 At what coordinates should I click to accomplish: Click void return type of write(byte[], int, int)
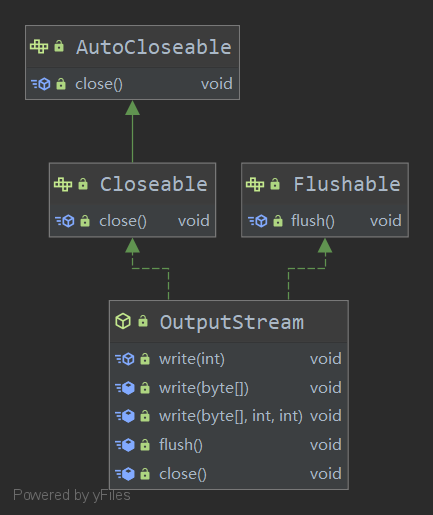(x=326, y=416)
